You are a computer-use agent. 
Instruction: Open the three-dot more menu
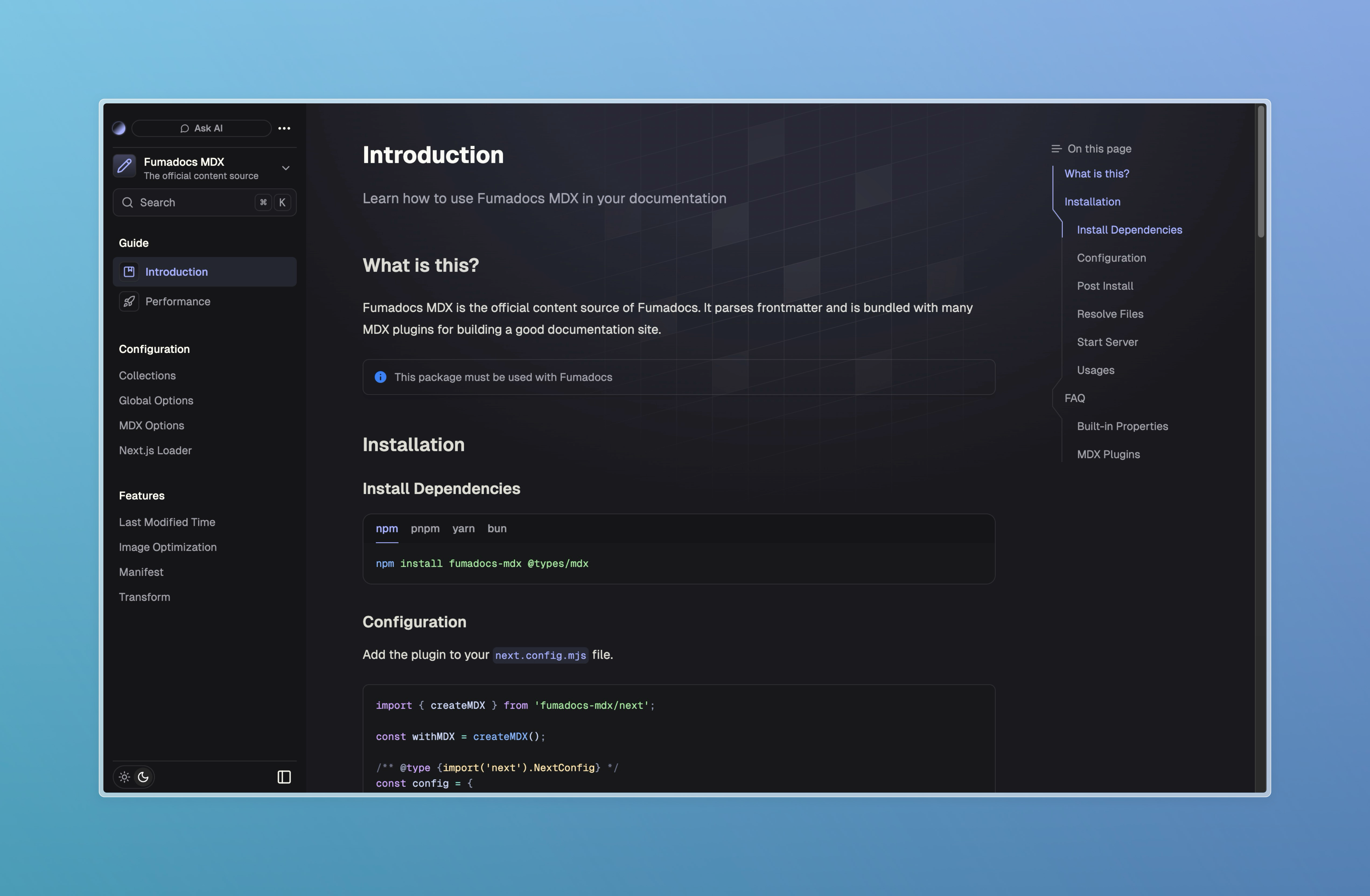[x=284, y=128]
